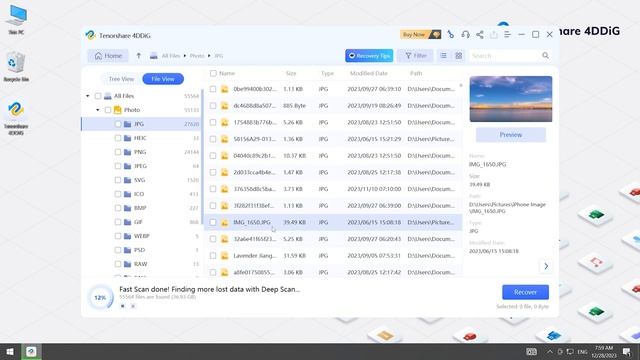Open the hamburger menu icon
640x360 pixels.
click(x=507, y=35)
